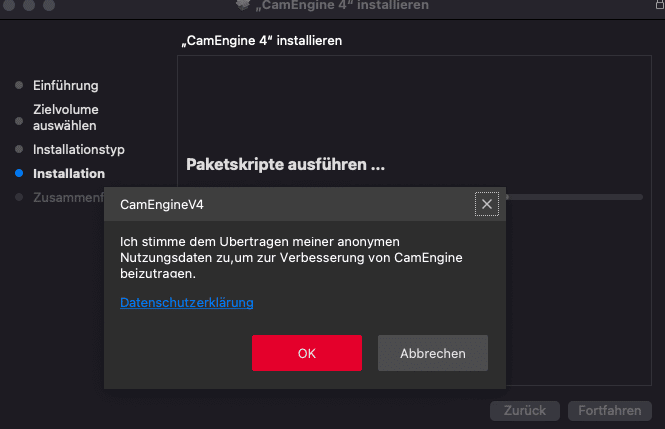Click the blue bullet beside Installation step
Viewport: 665px width, 429px height.
19,174
